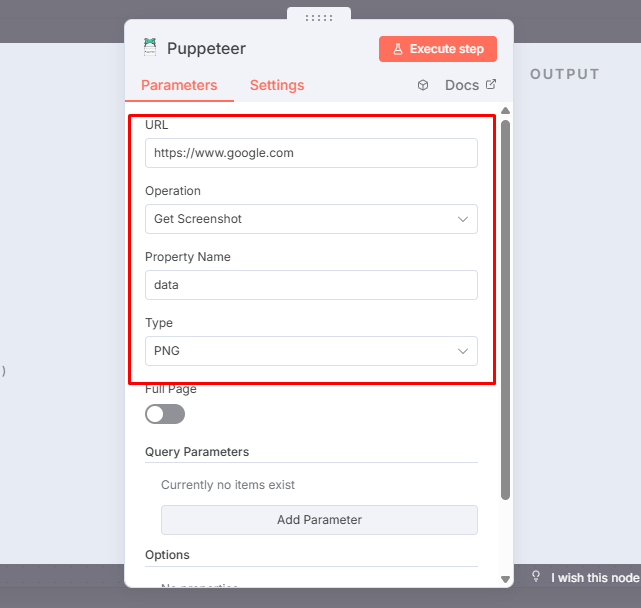The height and width of the screenshot is (608, 641).
Task: Click the cube icon beside Docs
Action: point(423,85)
